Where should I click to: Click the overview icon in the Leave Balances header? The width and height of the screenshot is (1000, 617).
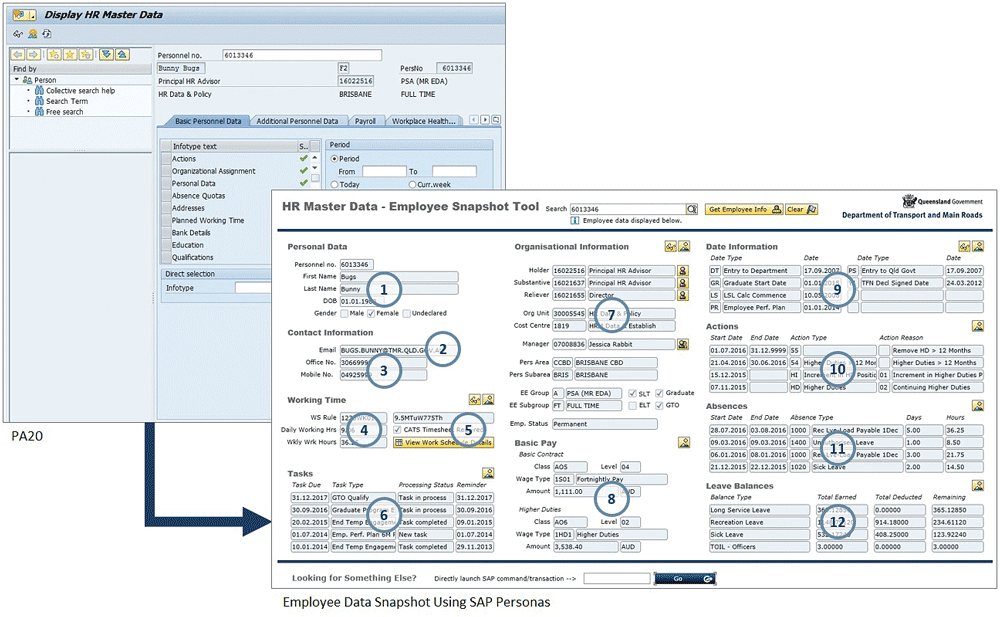pos(978,486)
